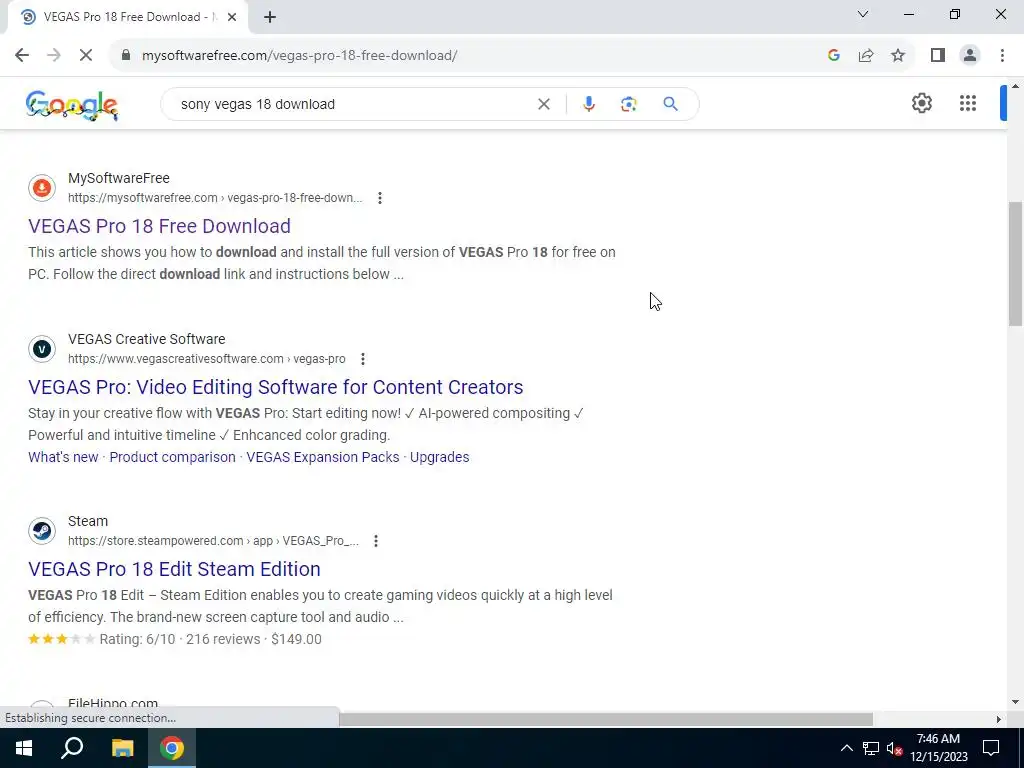Open VEGAS Pro: Video Editing Software link

pos(276,387)
